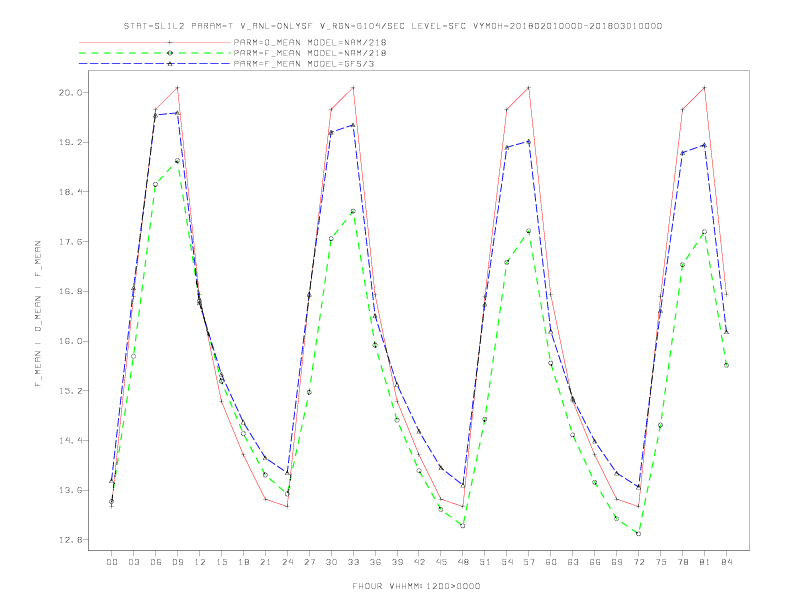The height and width of the screenshot is (612, 792).
Task: Click y-axis tick value 20.0
Action: pyautogui.click(x=69, y=93)
